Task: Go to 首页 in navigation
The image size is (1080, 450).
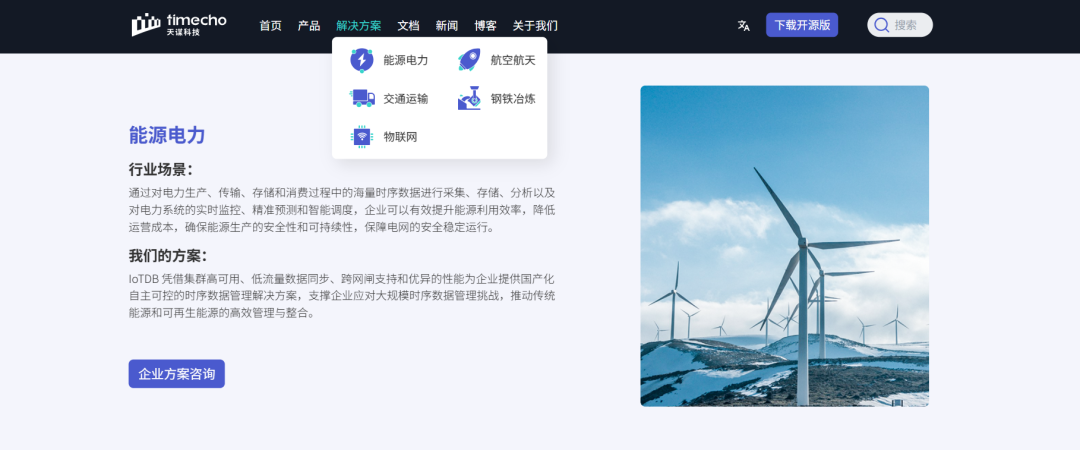Action: pyautogui.click(x=271, y=25)
